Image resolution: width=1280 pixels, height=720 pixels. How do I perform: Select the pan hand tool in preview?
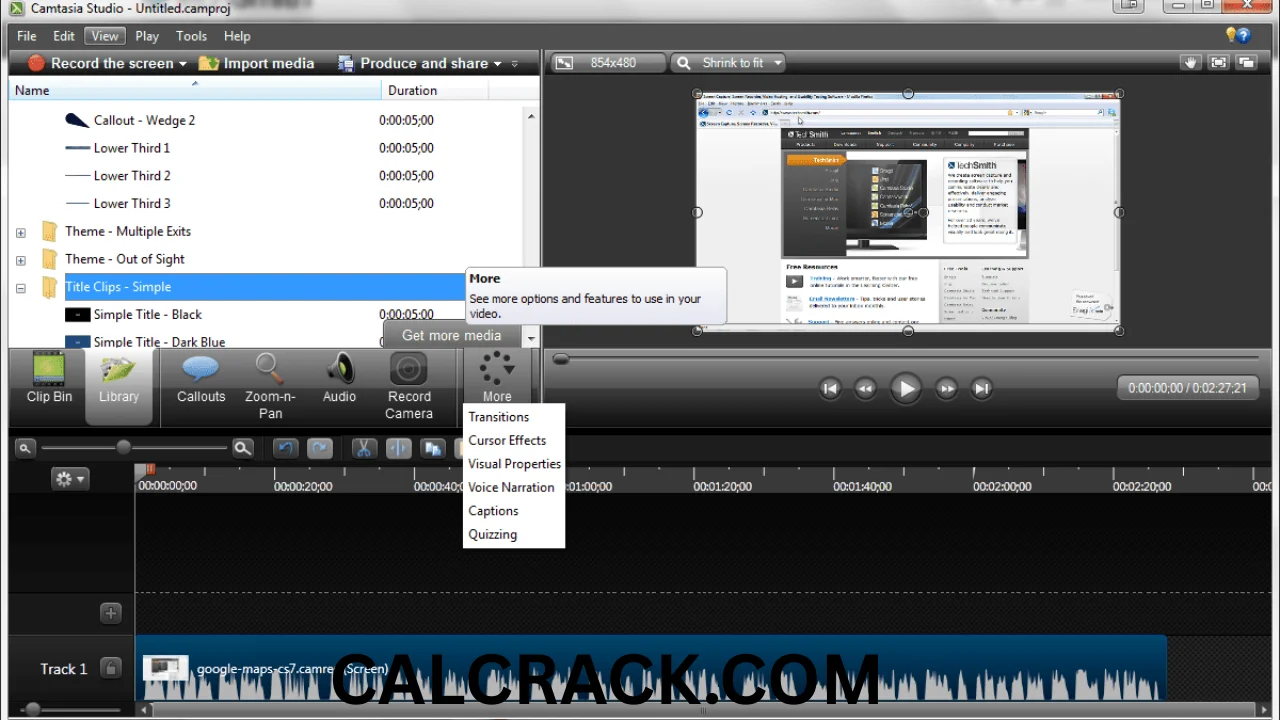click(1190, 62)
